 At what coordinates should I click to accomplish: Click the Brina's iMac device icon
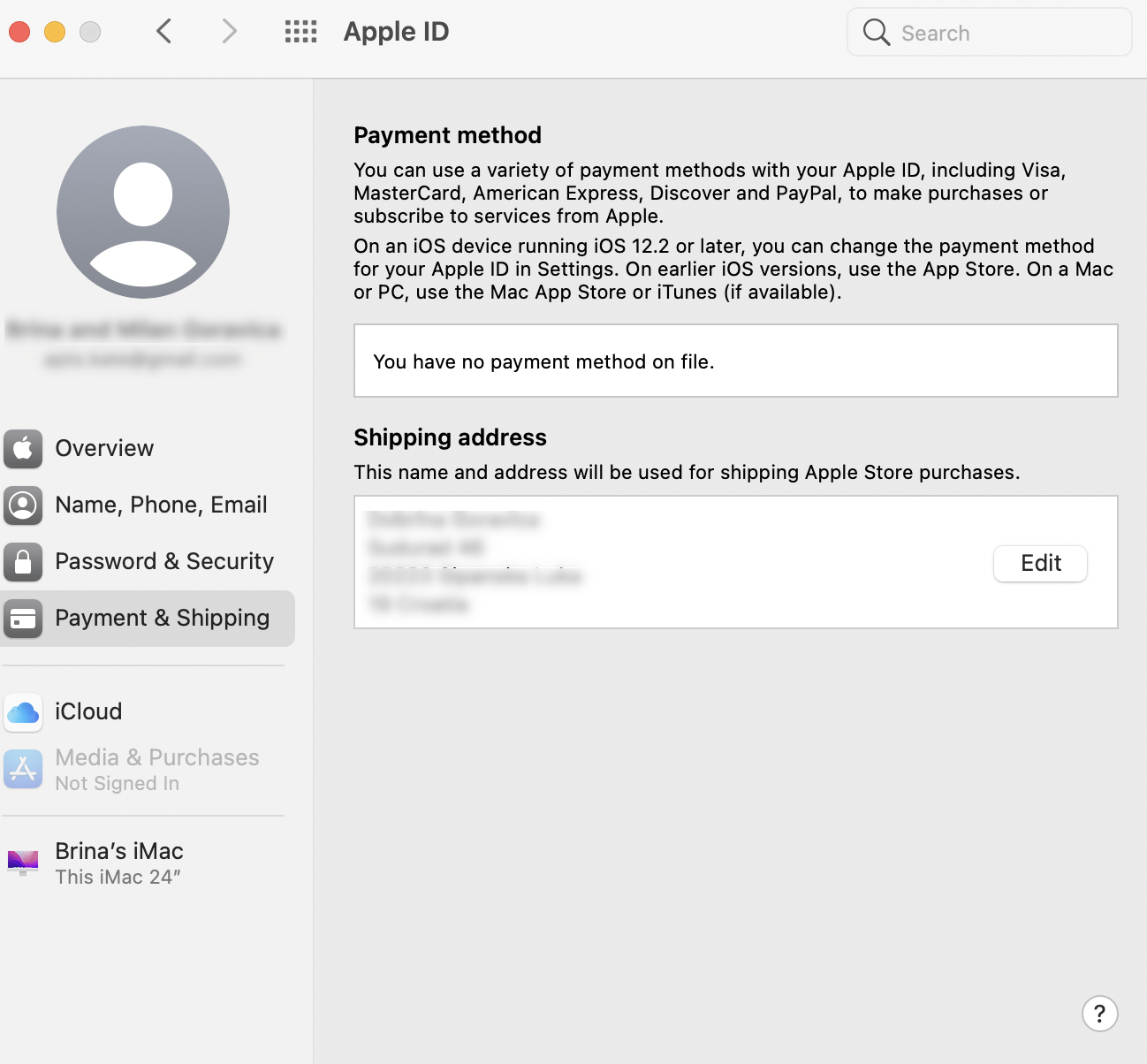pos(23,863)
